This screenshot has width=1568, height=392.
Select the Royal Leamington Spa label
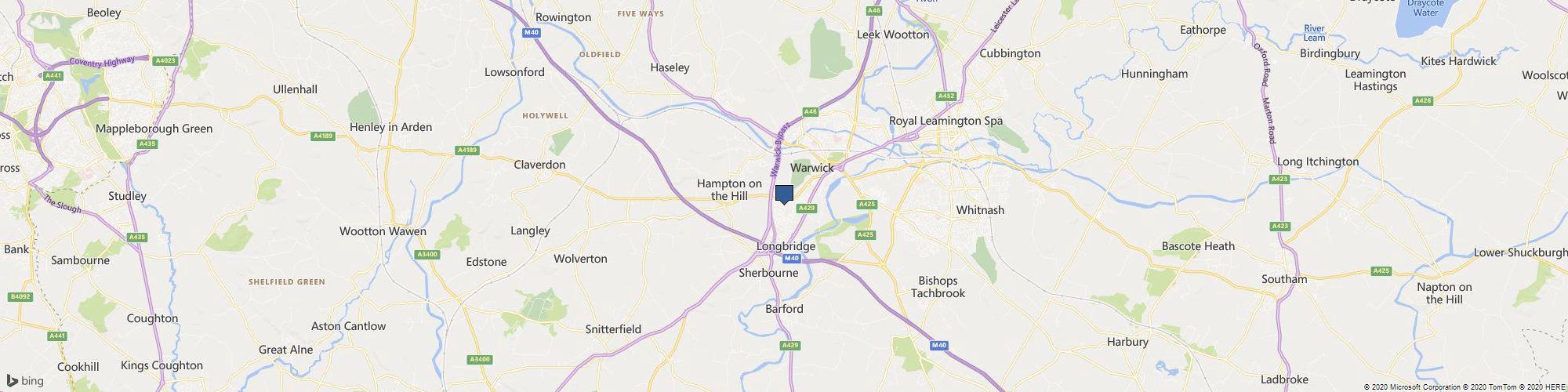pos(946,121)
